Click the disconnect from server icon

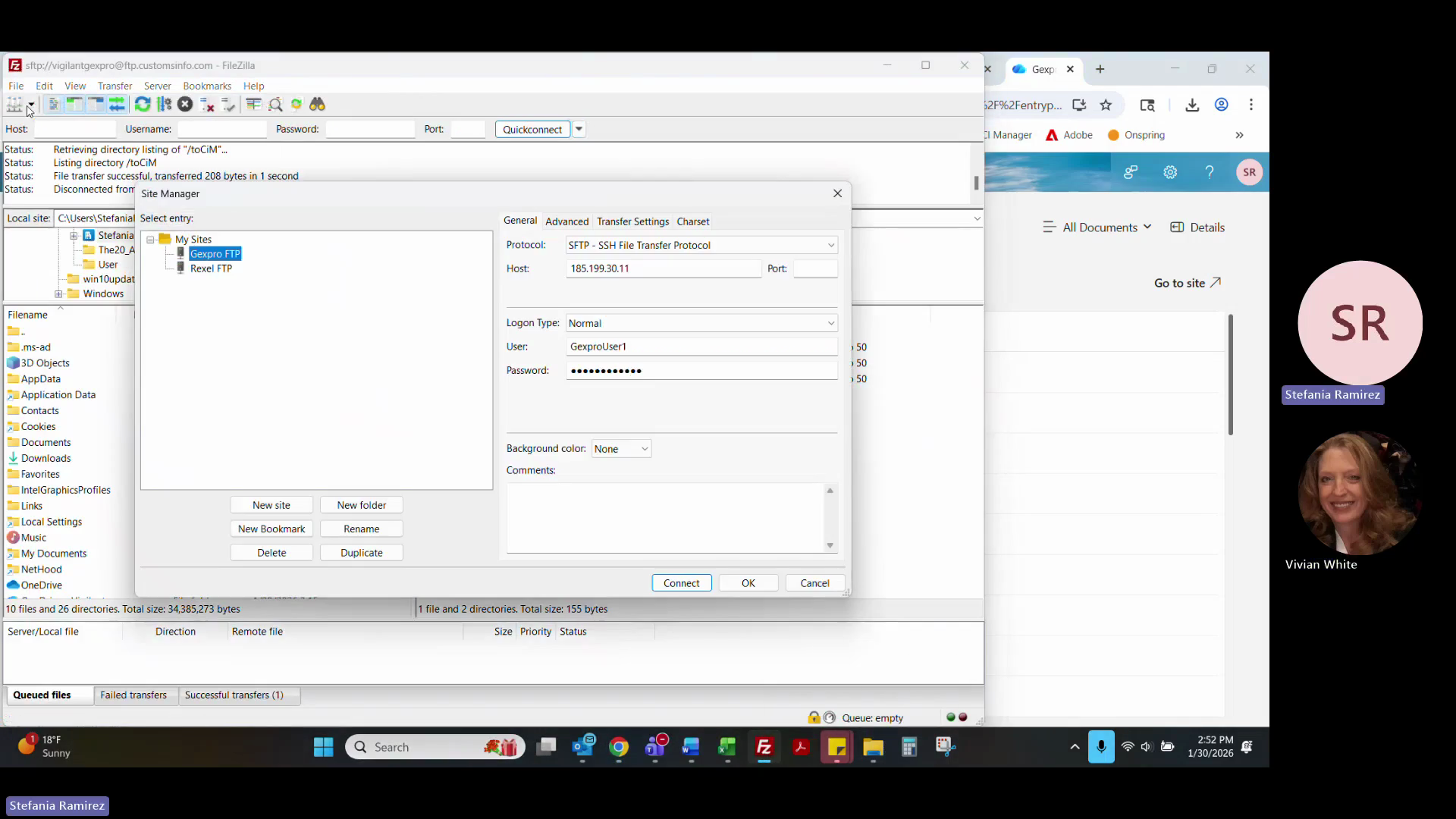click(x=206, y=105)
